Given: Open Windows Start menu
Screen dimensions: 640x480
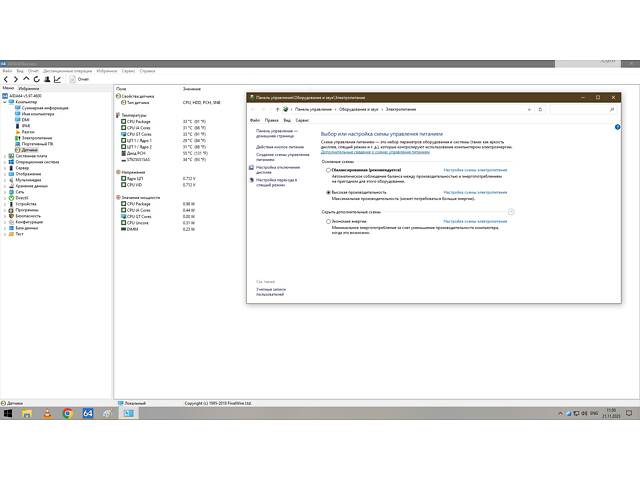Looking at the screenshot, I should 8,413.
